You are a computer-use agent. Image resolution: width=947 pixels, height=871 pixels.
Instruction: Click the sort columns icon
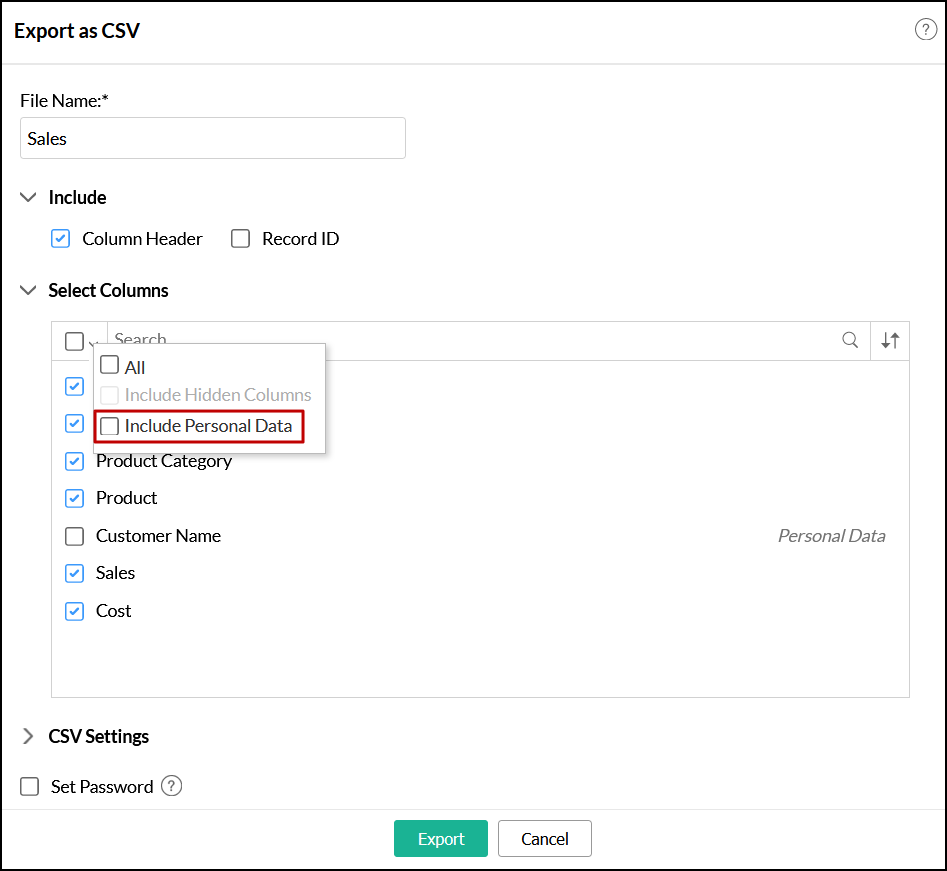[890, 340]
